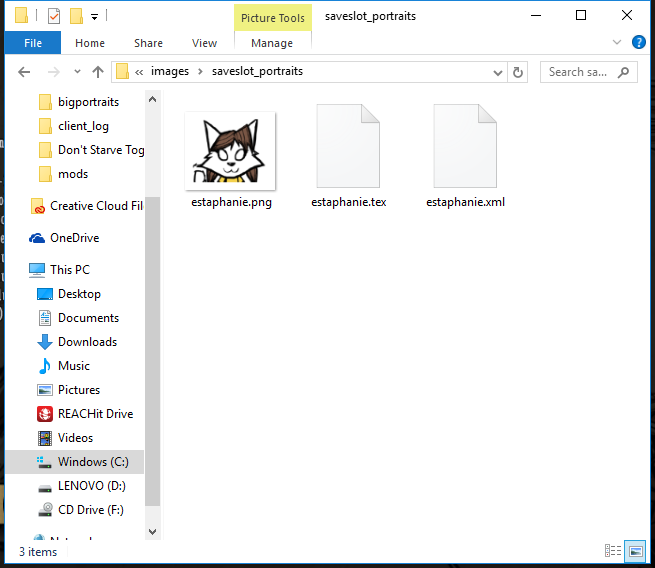Image resolution: width=655 pixels, height=568 pixels.
Task: Open the Share ribbon tab
Action: pos(148,43)
